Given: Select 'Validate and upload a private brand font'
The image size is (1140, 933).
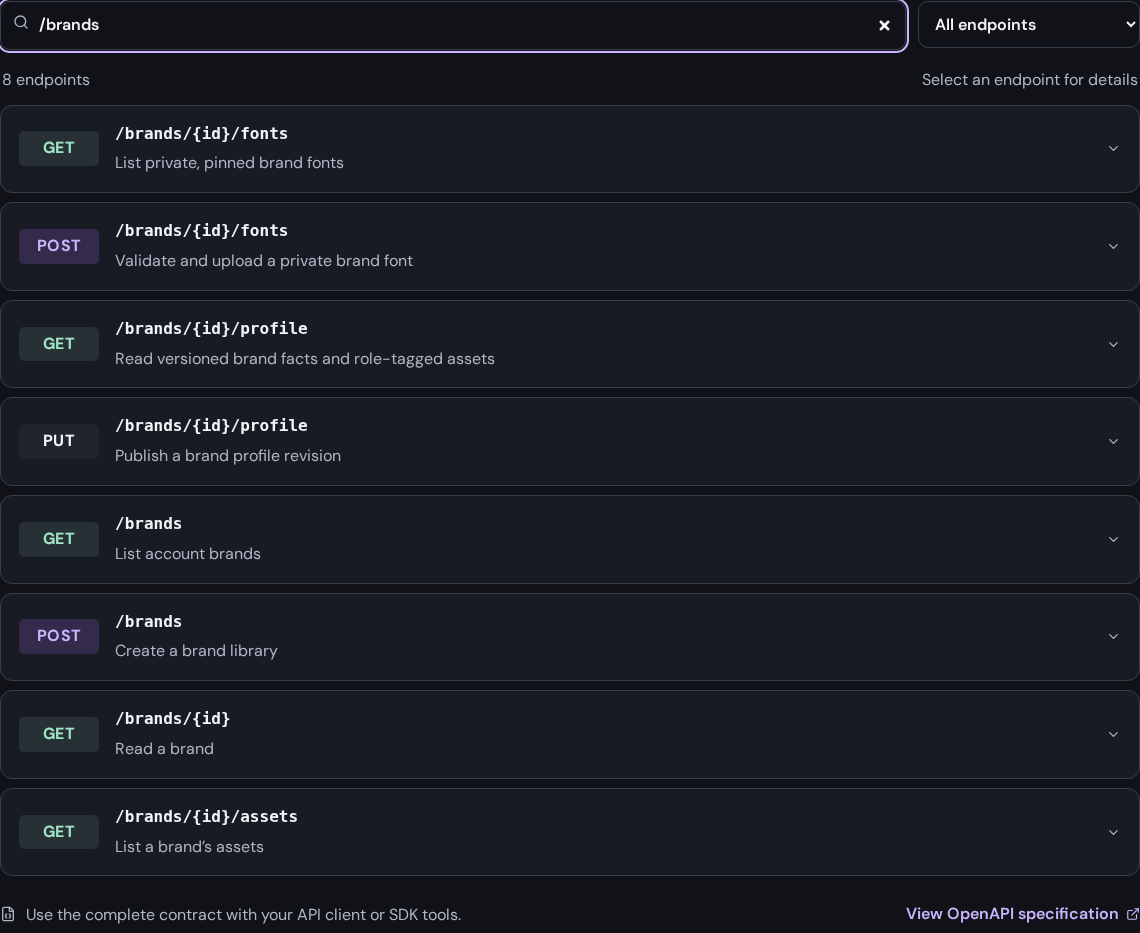Looking at the screenshot, I should pos(264,260).
